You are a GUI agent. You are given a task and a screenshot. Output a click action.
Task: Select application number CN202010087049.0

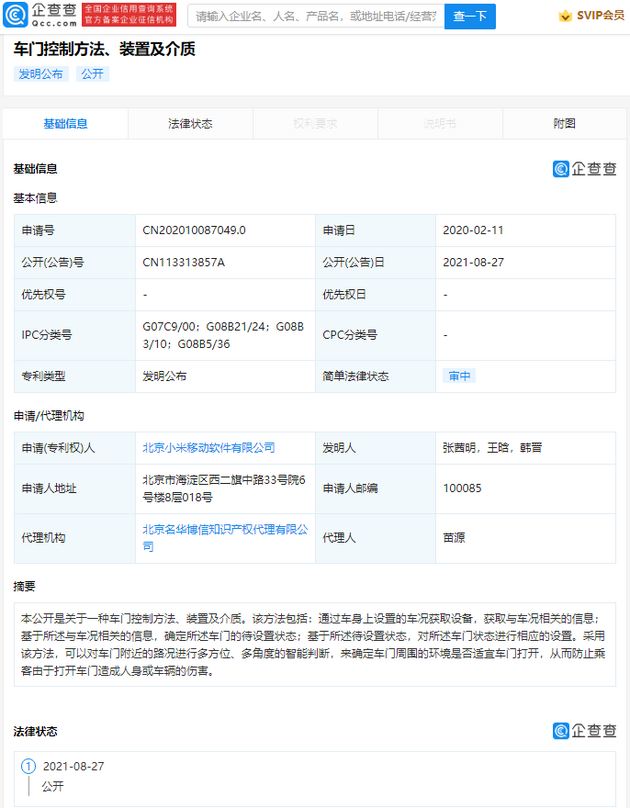point(194,230)
